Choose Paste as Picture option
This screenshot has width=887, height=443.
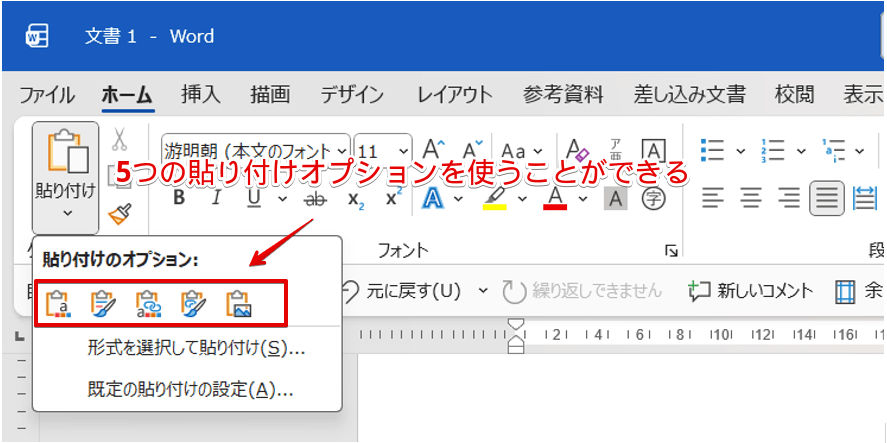239,303
